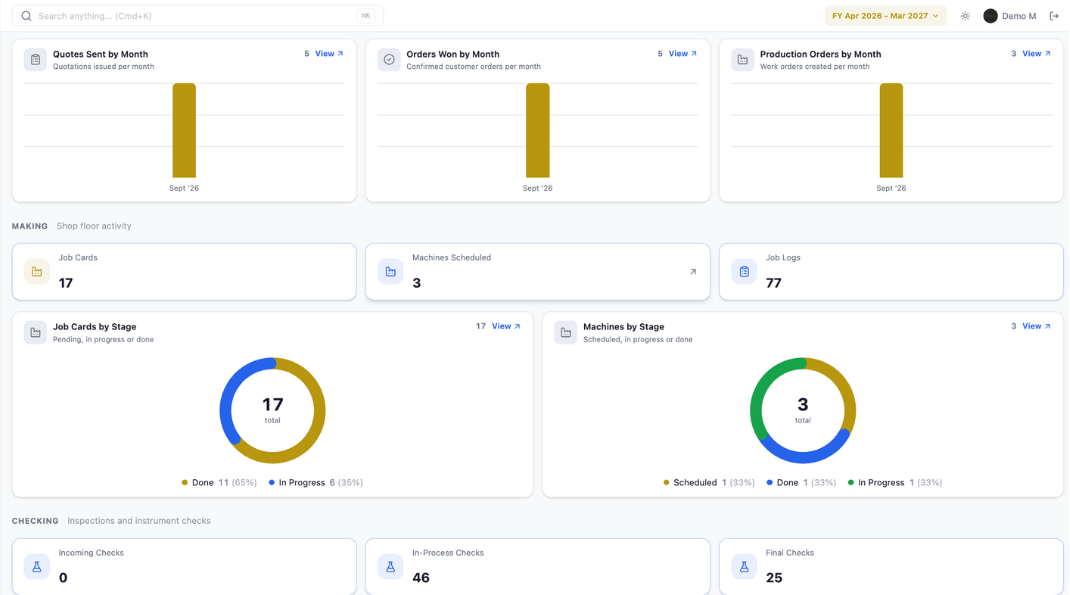Click the green In Progress legend dot for Machines
This screenshot has width=1070, height=595.
click(851, 482)
